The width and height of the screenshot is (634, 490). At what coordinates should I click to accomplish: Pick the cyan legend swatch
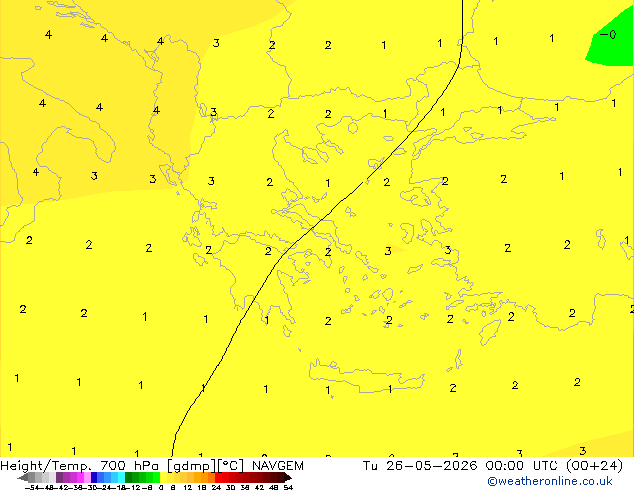121,477
